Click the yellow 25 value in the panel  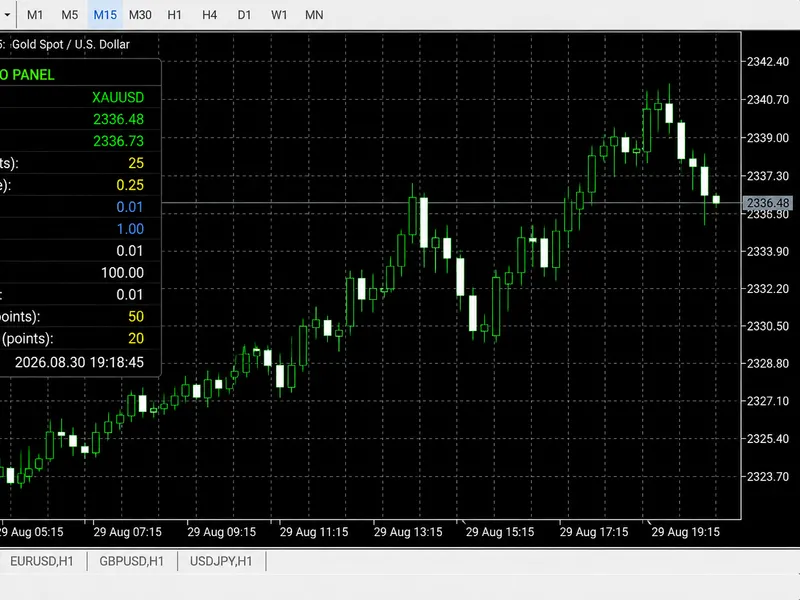tap(136, 163)
